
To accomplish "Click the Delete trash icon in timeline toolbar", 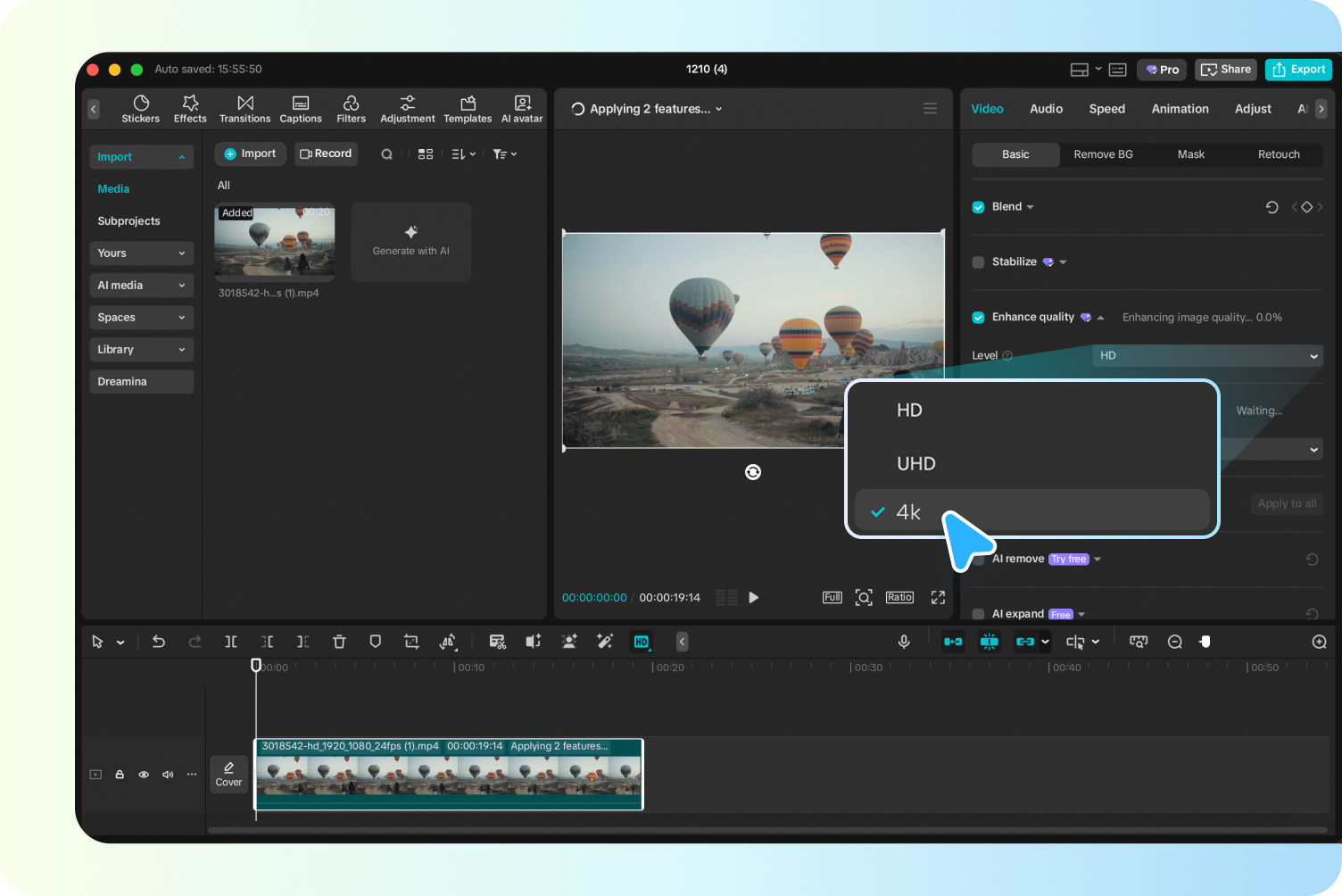I will point(339,642).
